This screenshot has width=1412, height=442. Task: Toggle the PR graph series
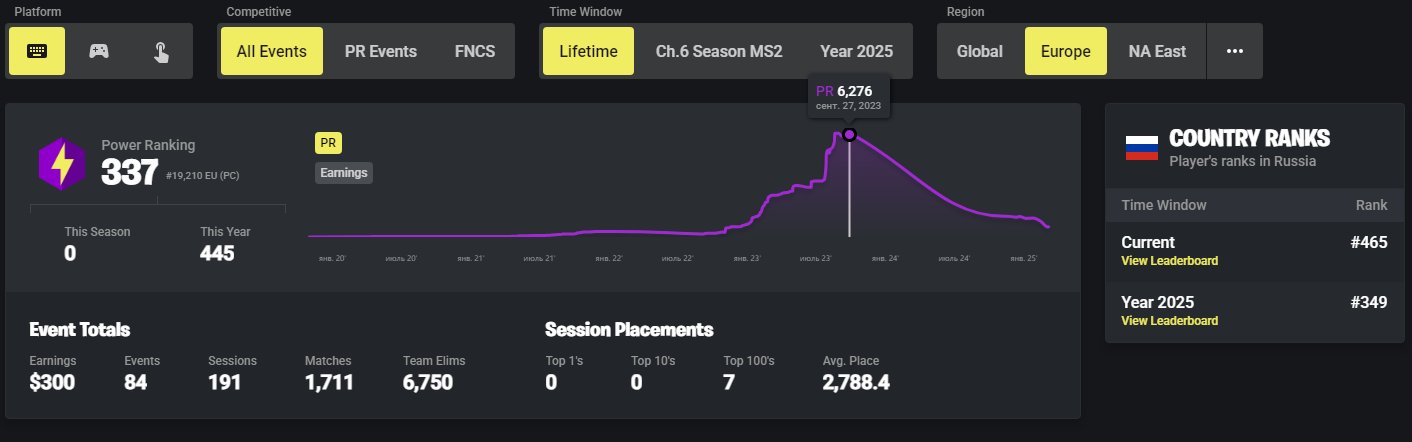click(x=328, y=143)
